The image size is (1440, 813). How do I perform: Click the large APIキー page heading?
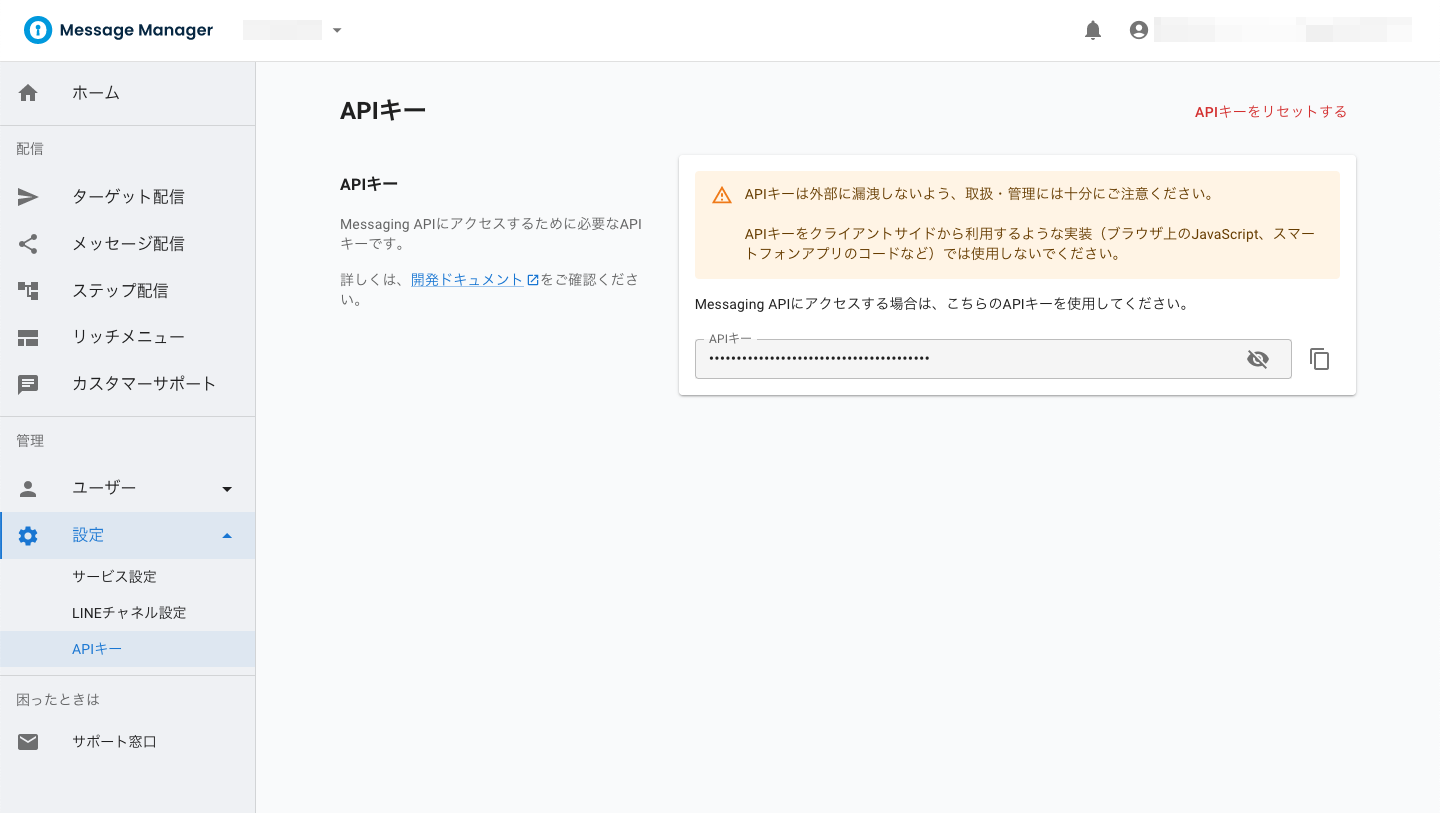click(x=383, y=110)
